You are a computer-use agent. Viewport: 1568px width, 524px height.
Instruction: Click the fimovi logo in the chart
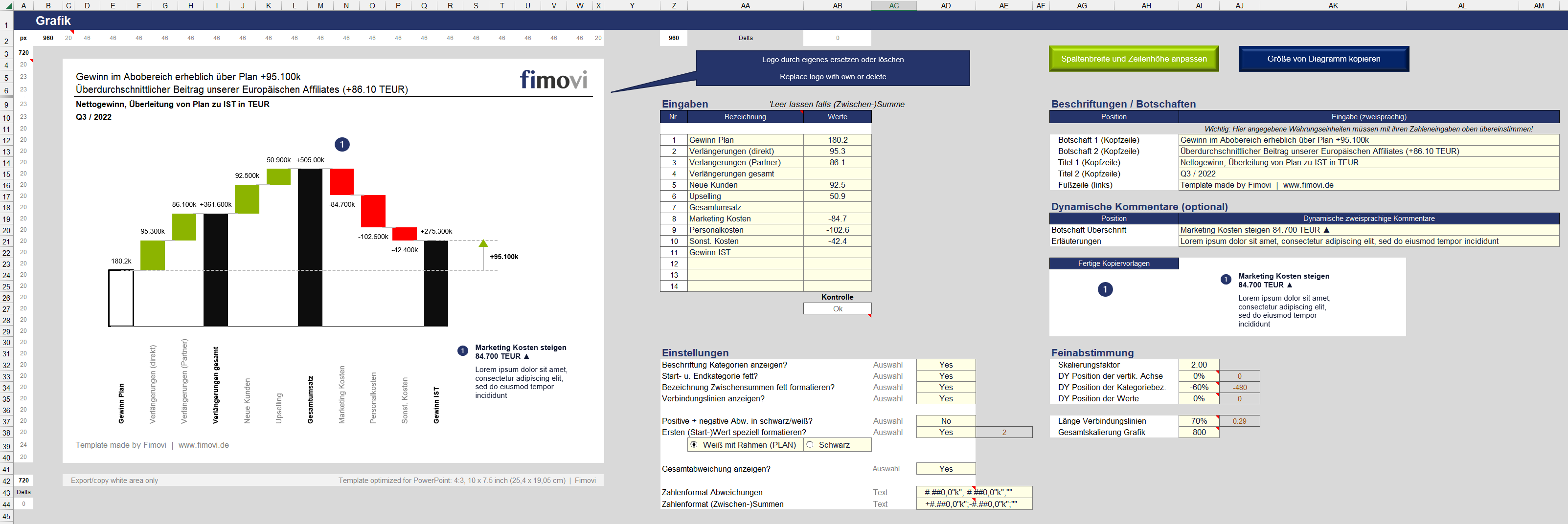point(553,79)
